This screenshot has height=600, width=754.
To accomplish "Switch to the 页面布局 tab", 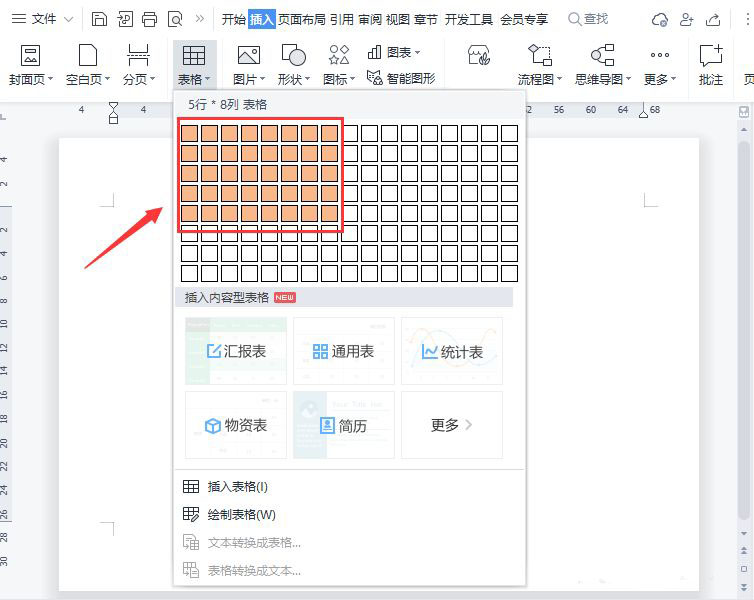I will (x=302, y=19).
